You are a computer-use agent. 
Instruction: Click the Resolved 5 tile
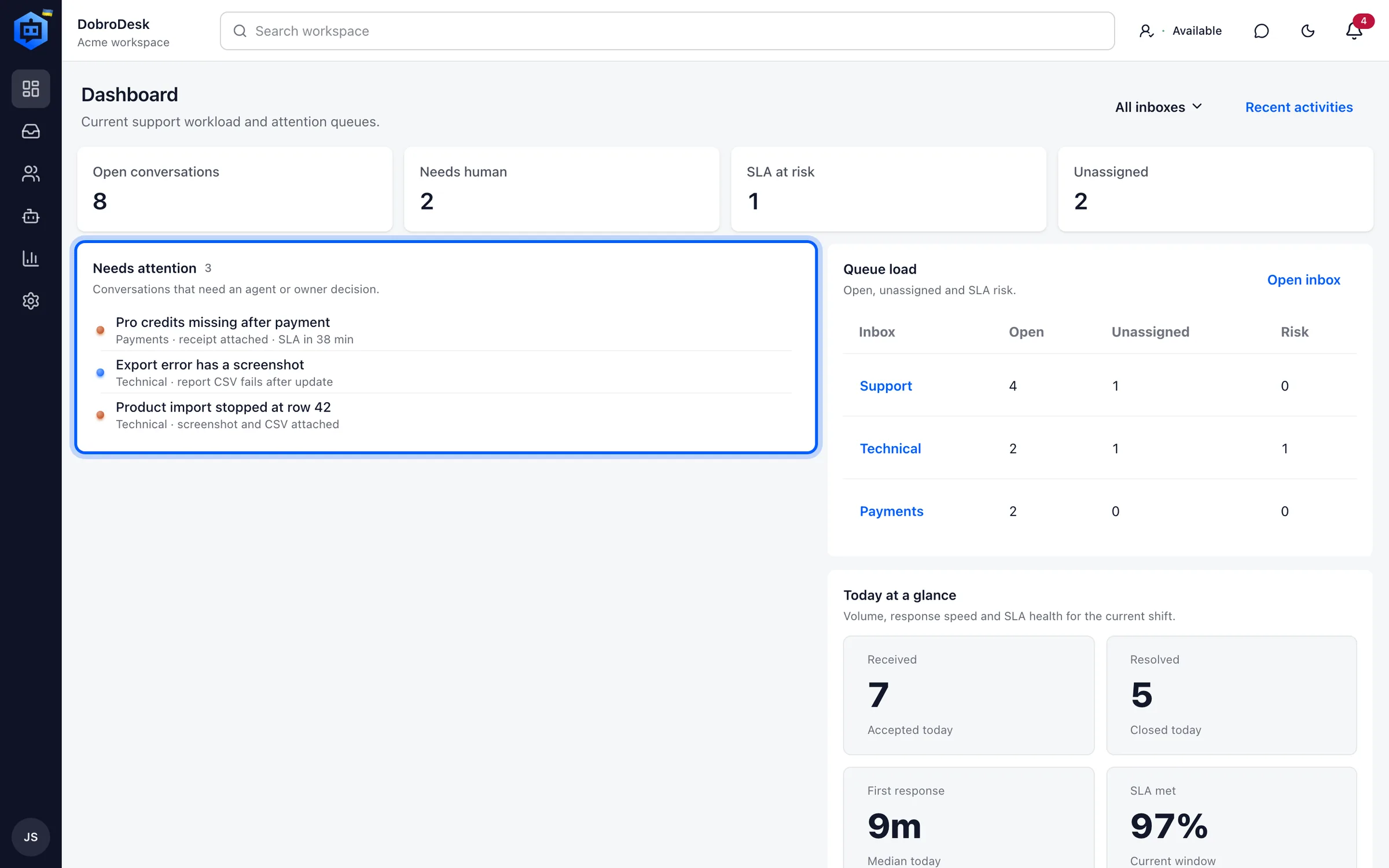1231,695
